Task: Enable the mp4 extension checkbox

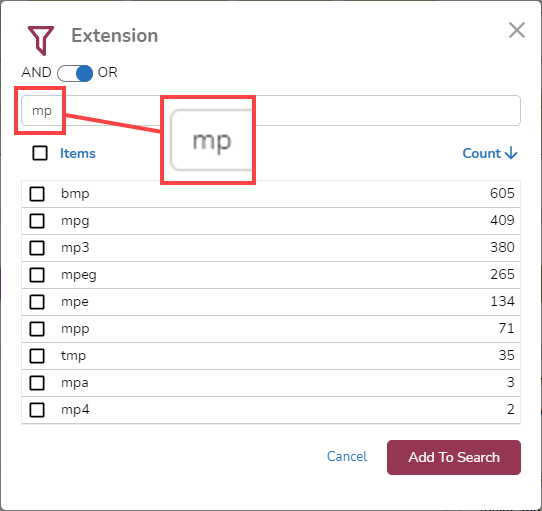Action: tap(37, 410)
